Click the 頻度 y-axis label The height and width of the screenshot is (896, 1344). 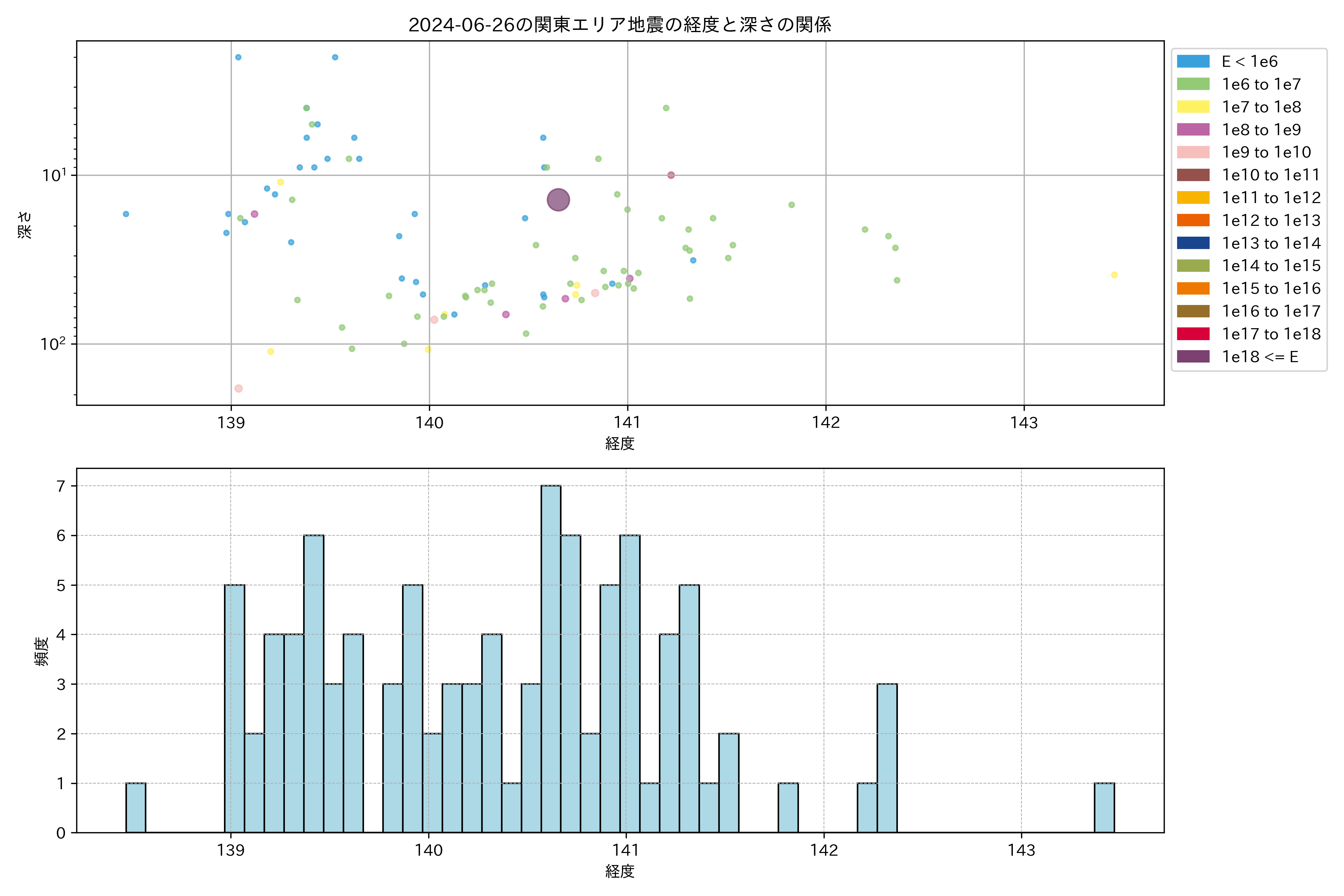tap(42, 651)
